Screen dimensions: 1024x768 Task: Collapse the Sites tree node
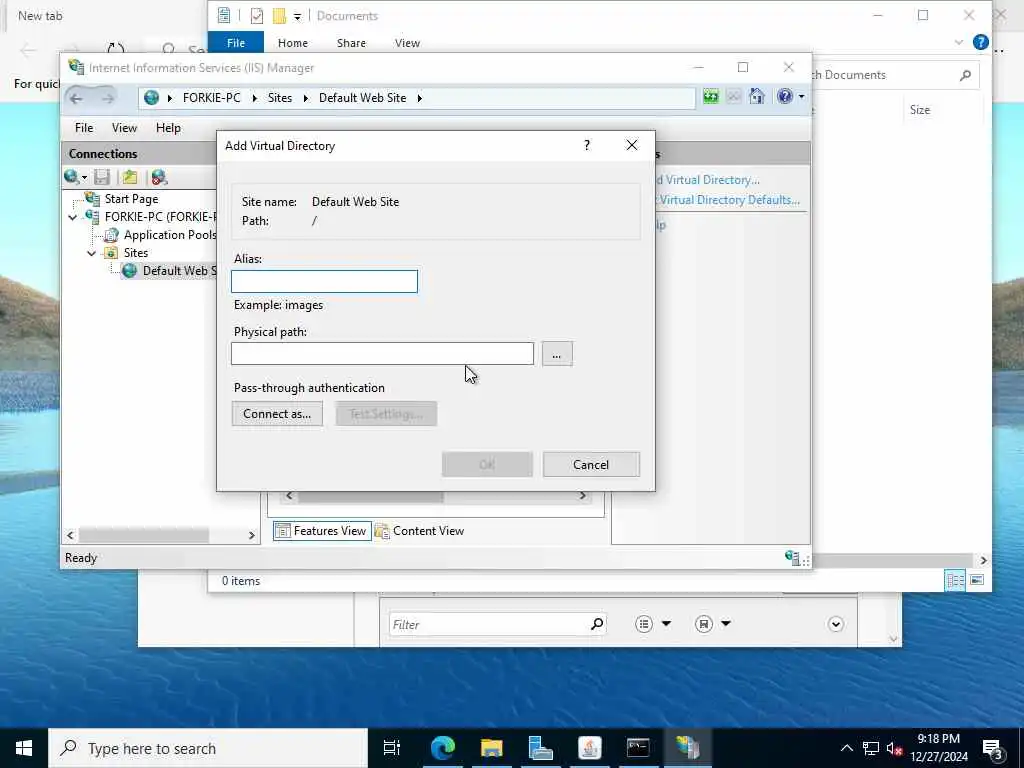92,253
